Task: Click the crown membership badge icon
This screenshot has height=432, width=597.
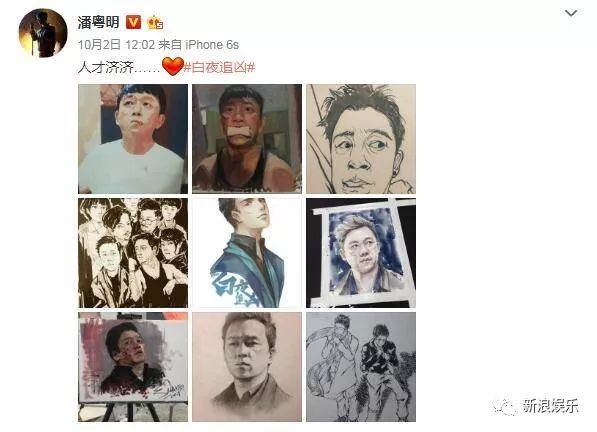Action: 155,22
